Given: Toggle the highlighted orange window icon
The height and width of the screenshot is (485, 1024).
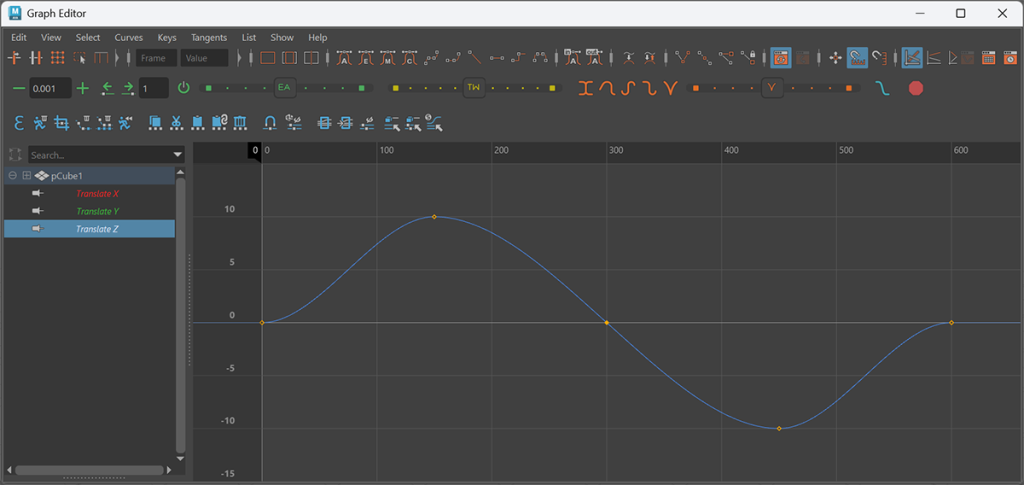Looking at the screenshot, I should 781,58.
